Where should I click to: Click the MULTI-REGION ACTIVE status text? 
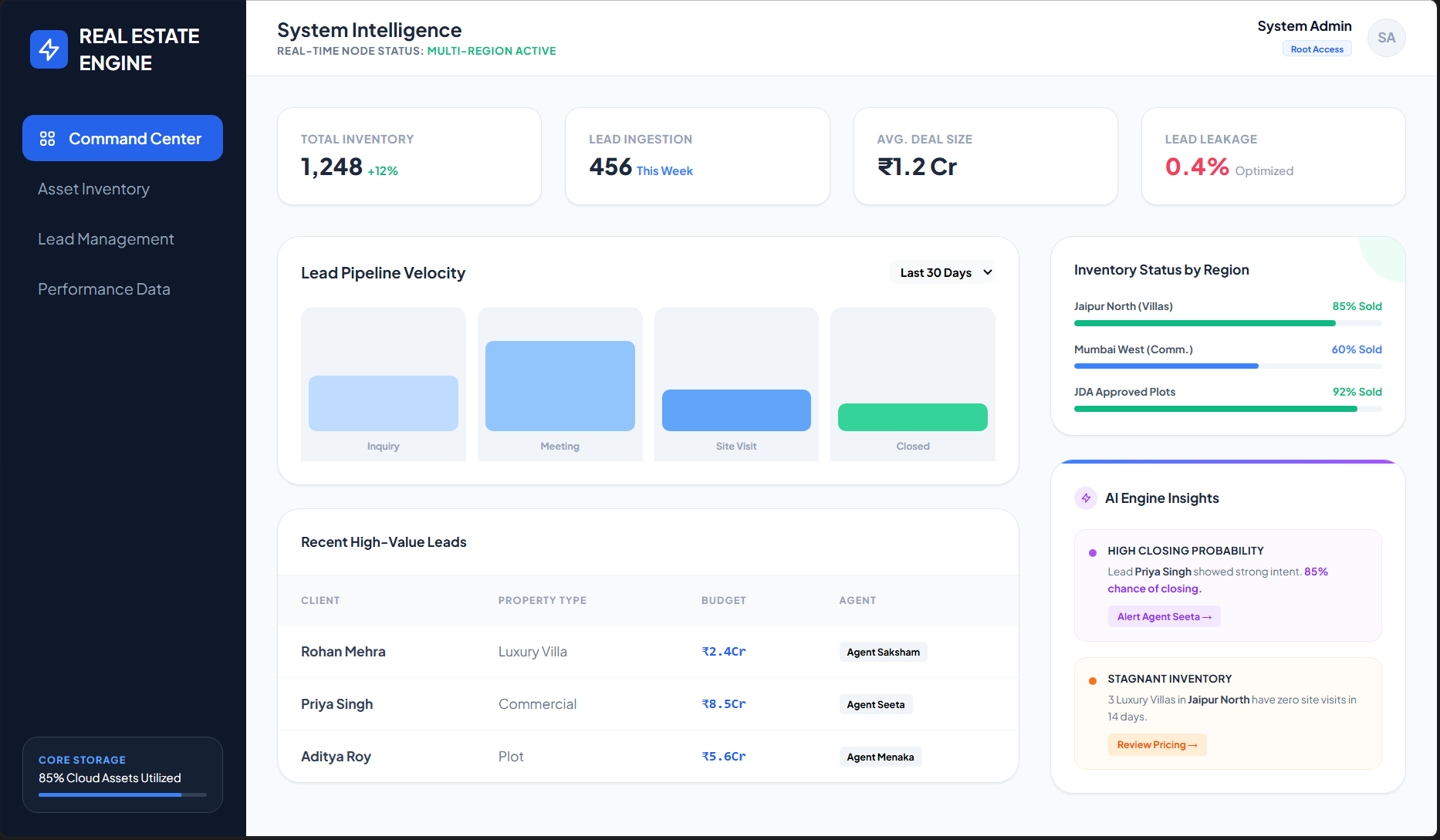click(492, 51)
